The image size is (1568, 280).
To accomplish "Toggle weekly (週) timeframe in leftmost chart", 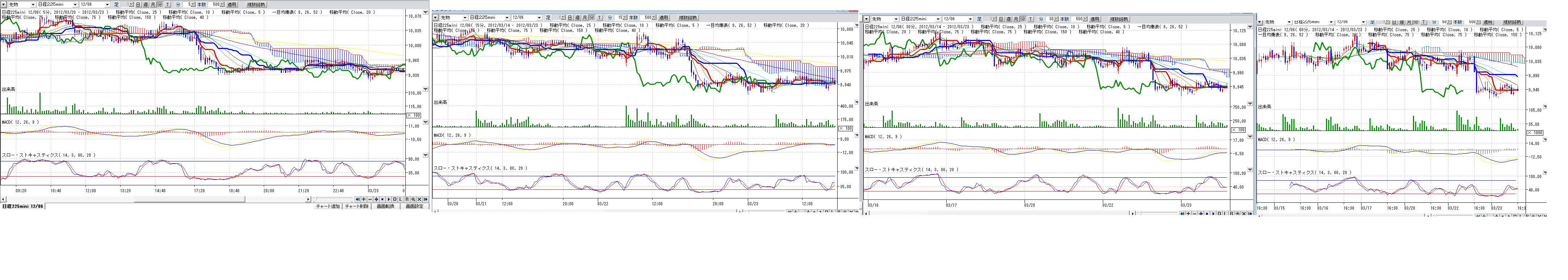I will 146,5.
